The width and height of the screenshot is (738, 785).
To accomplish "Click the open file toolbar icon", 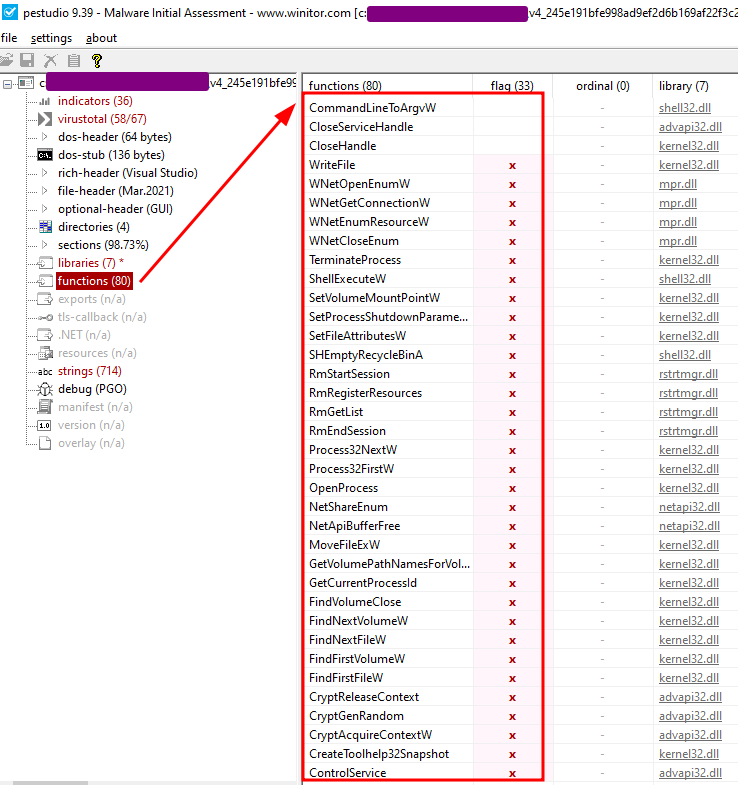I will tap(8, 61).
